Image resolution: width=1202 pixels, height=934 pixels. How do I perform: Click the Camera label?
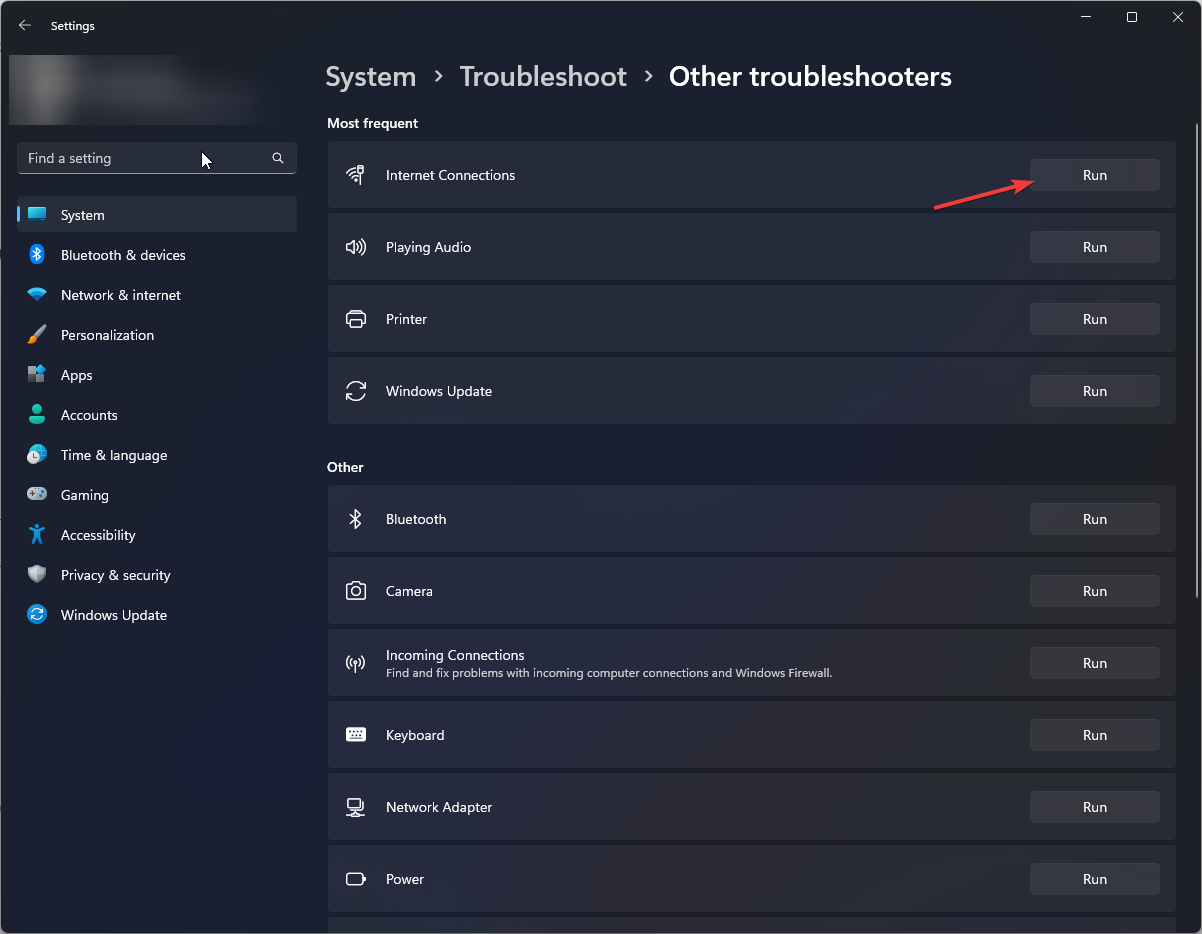tap(409, 591)
